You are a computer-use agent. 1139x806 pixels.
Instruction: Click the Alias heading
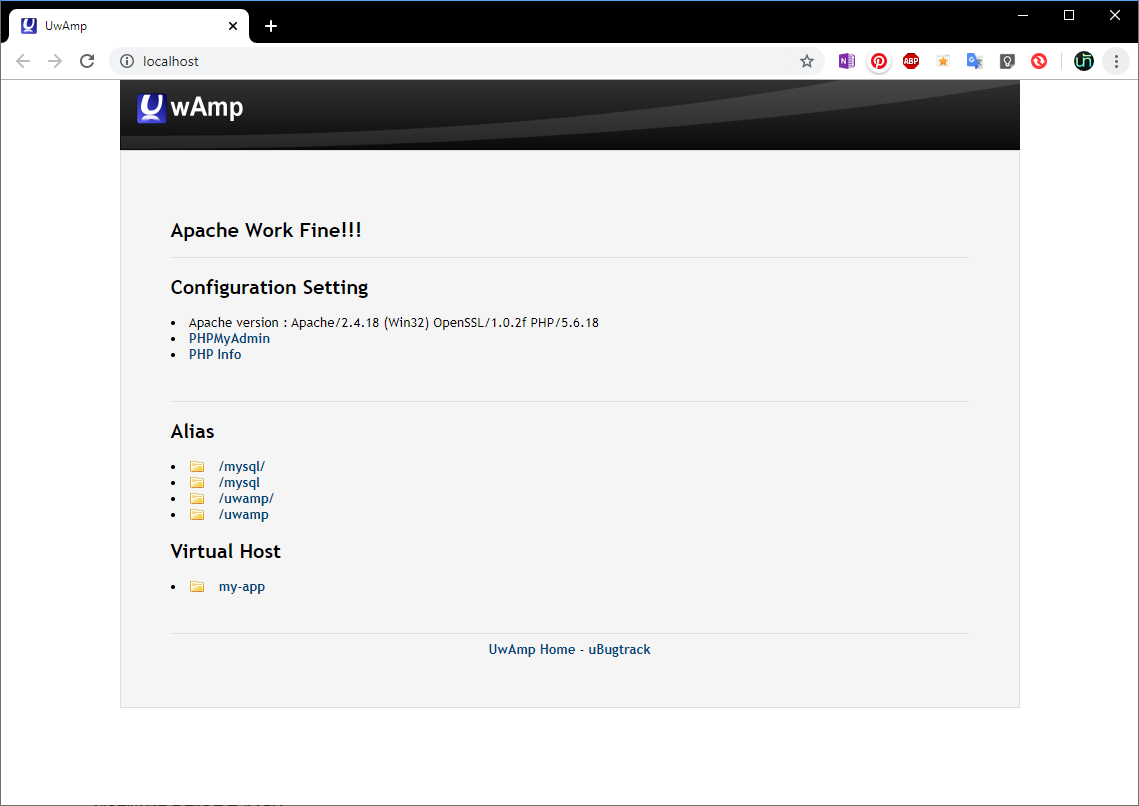[192, 431]
